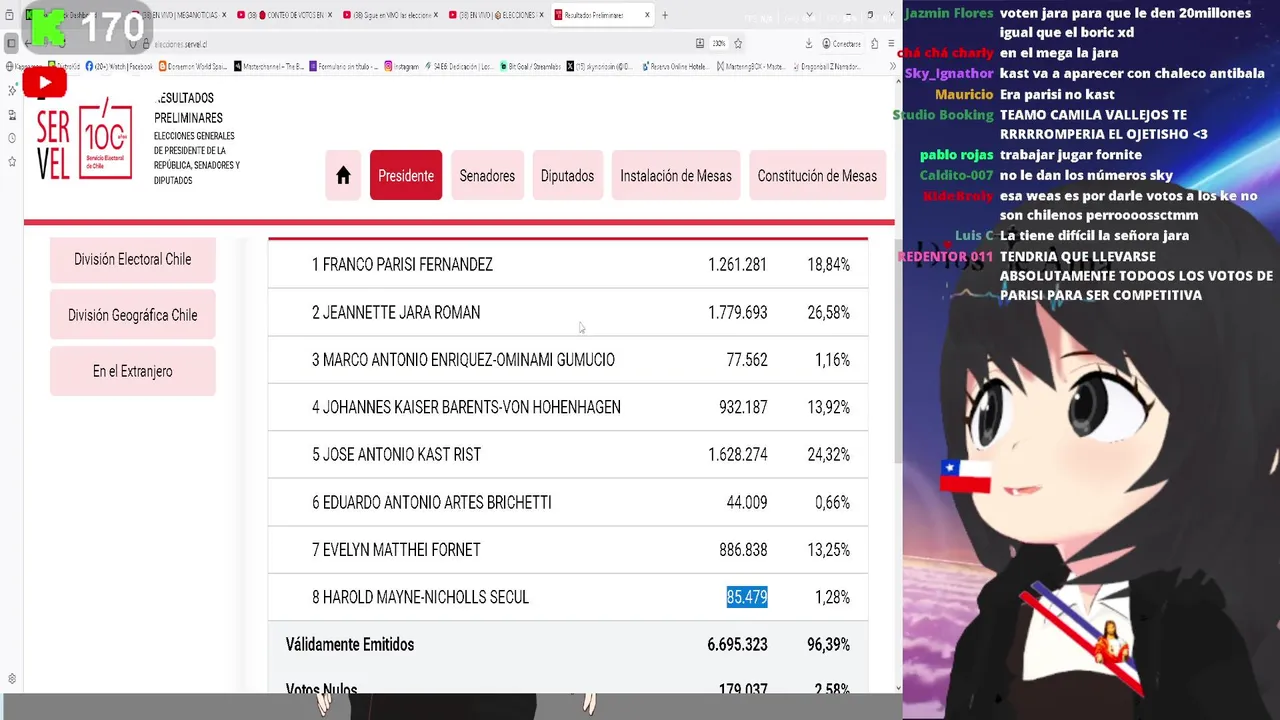Click the 1 FRANCO PARISI FERNANDEZ row
Image resolution: width=1280 pixels, height=720 pixels.
tap(568, 265)
